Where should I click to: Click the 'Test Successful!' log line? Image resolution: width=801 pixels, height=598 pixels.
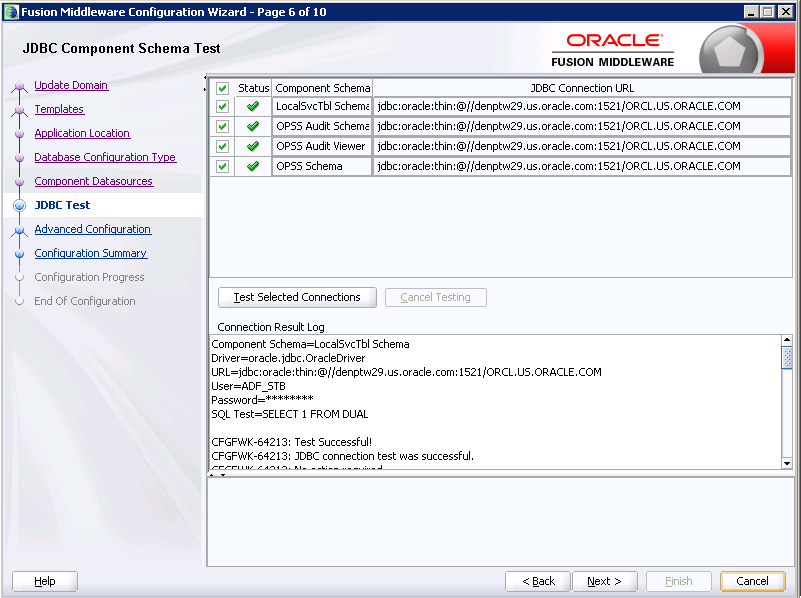click(292, 442)
